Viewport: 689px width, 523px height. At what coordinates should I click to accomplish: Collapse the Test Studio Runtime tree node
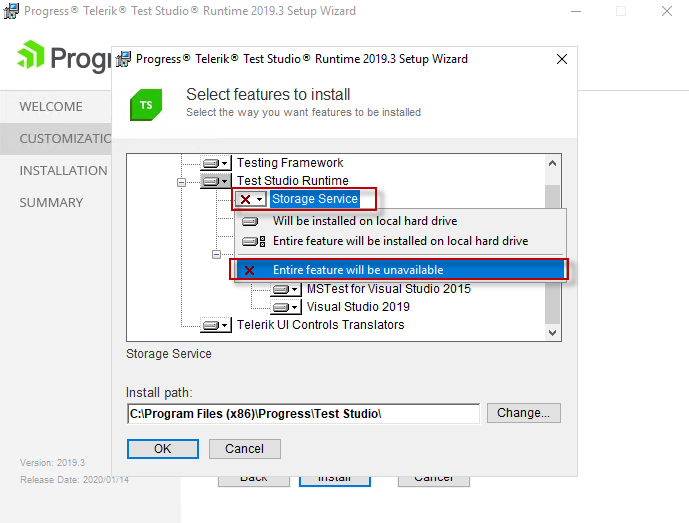[181, 182]
